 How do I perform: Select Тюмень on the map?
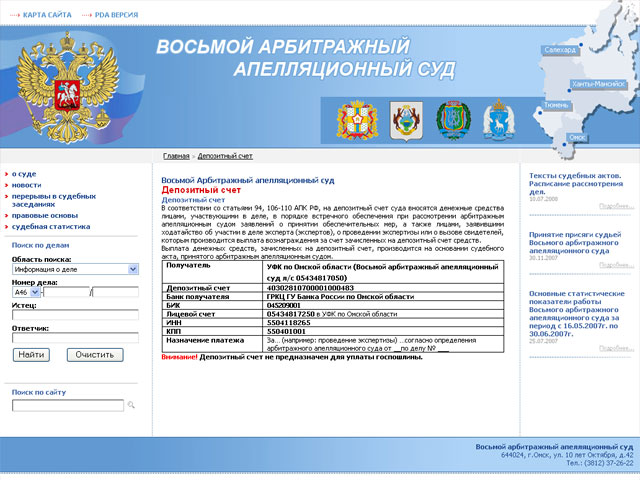556,105
